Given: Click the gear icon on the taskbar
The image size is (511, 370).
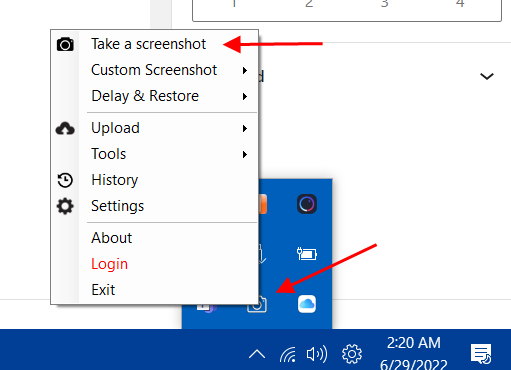Looking at the screenshot, I should (x=352, y=354).
